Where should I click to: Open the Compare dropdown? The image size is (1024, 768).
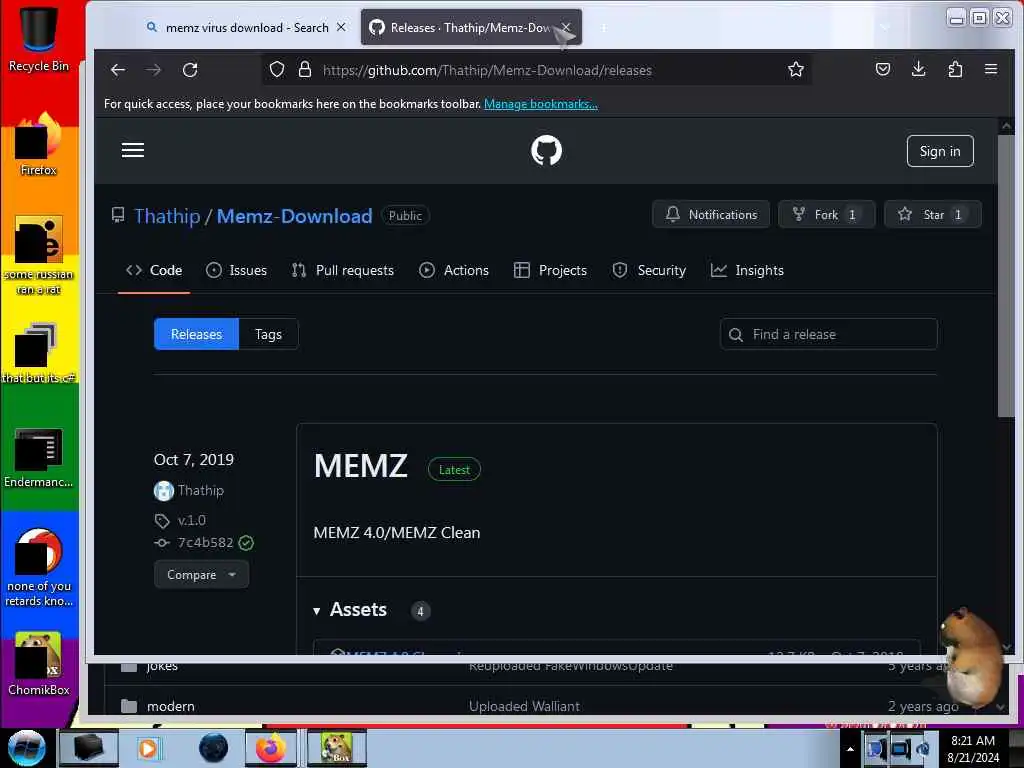(x=201, y=575)
